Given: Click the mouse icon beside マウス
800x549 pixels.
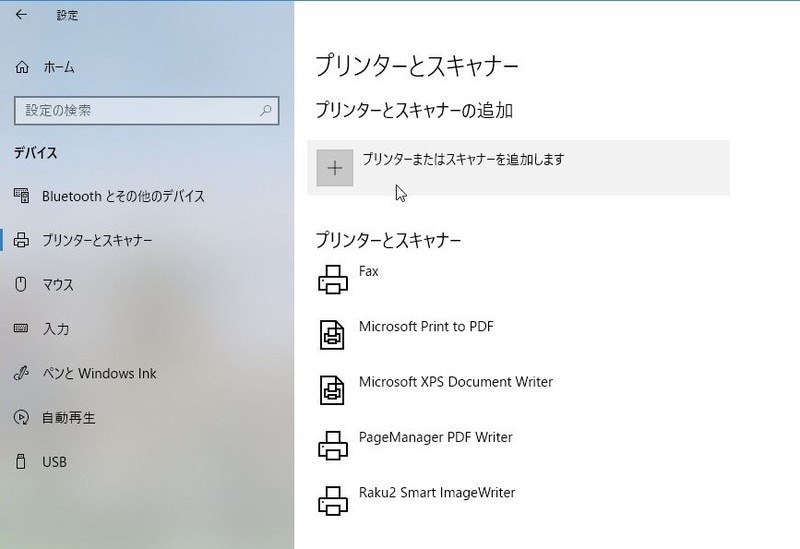Looking at the screenshot, I should pos(21,284).
